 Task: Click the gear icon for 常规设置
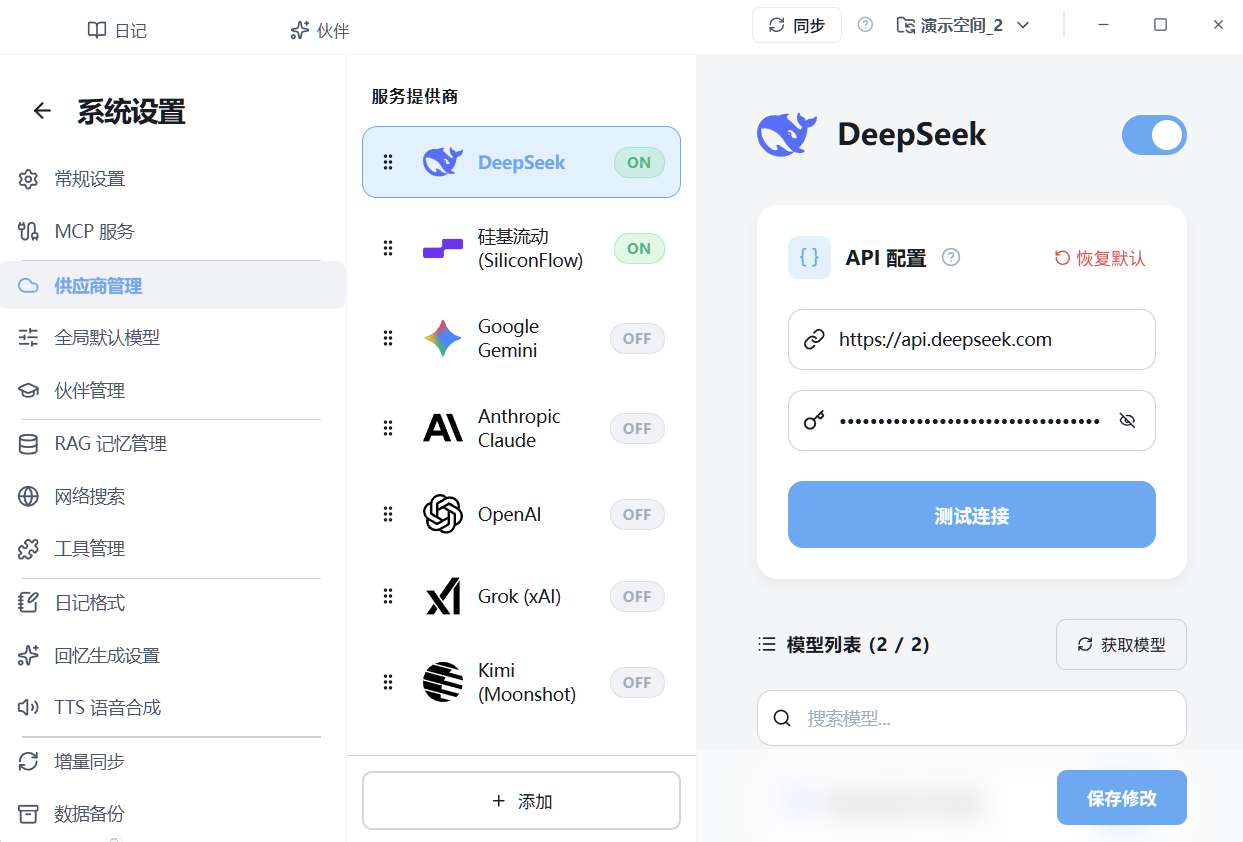point(28,180)
